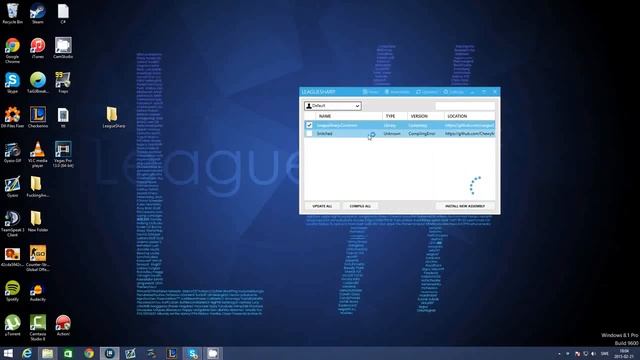640x360 pixels.
Task: Click the github location link in second row
Action: point(469,133)
